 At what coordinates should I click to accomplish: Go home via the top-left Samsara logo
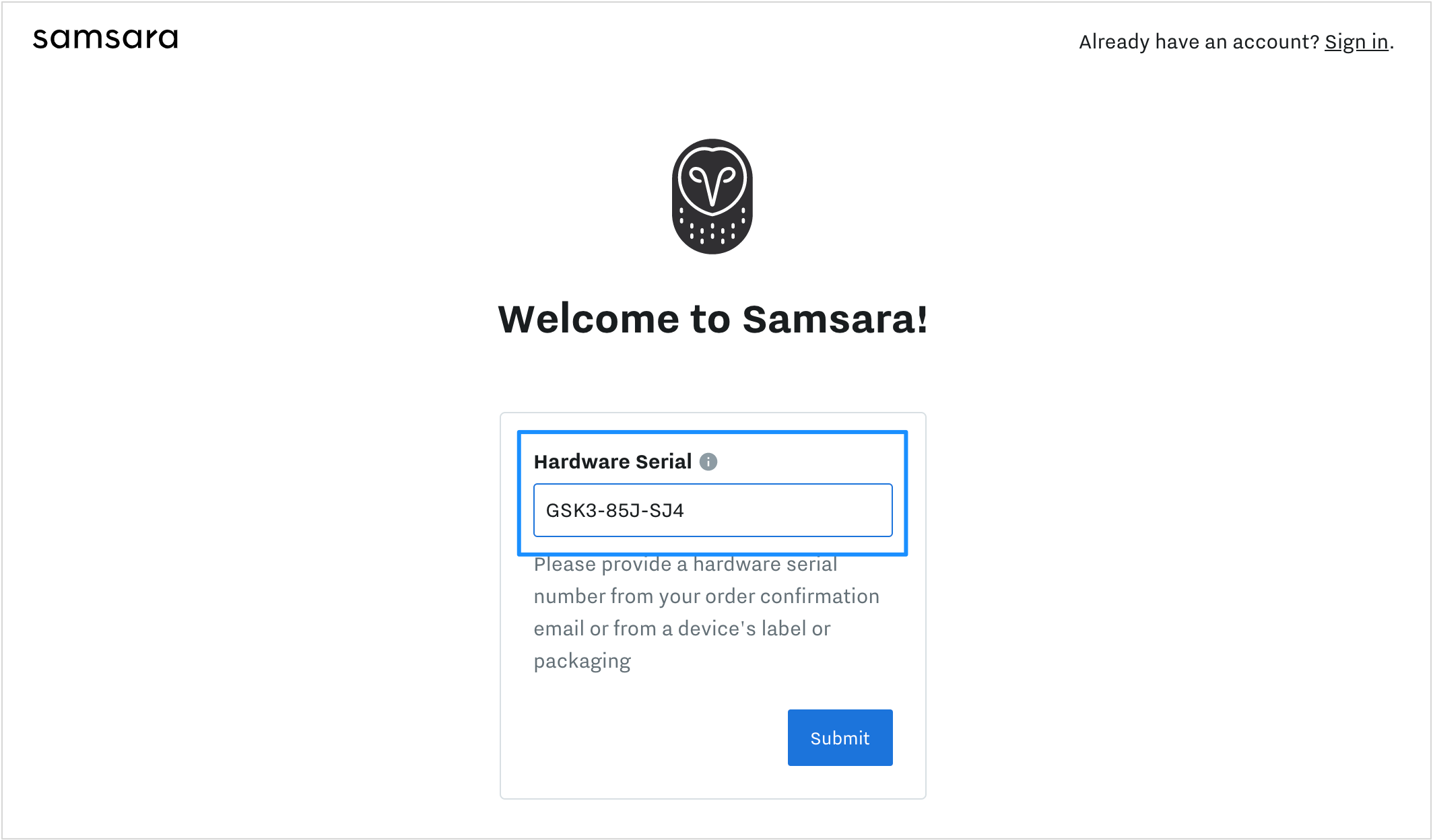coord(106,38)
